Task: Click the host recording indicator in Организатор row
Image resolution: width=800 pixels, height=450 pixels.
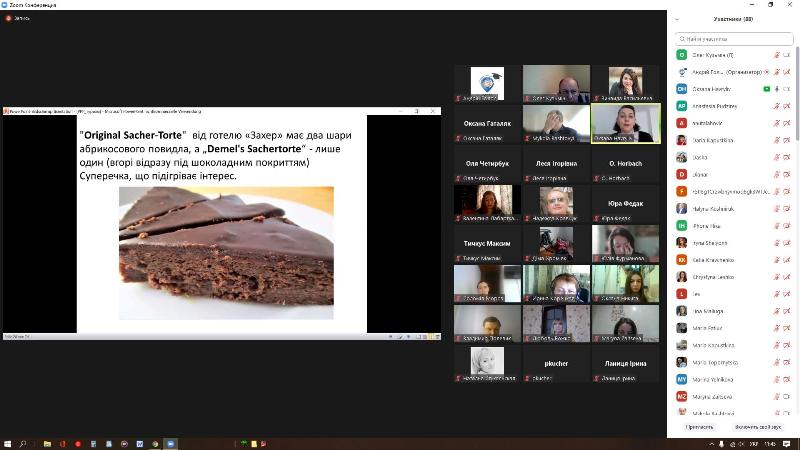Action: (x=767, y=72)
